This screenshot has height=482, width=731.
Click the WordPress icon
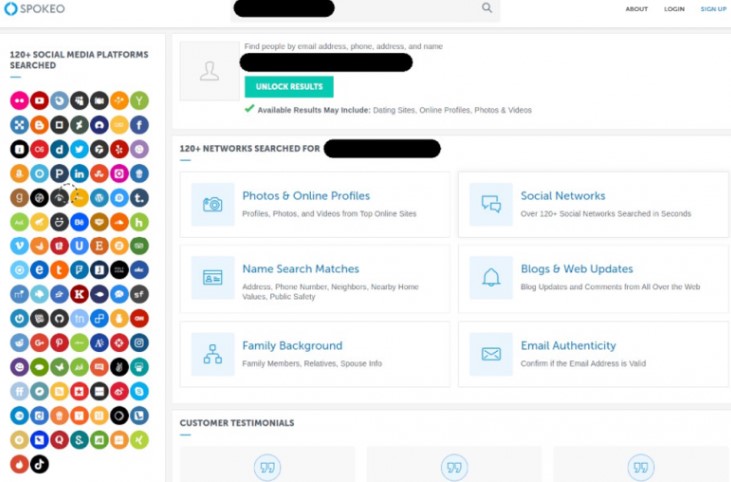[x=99, y=198]
